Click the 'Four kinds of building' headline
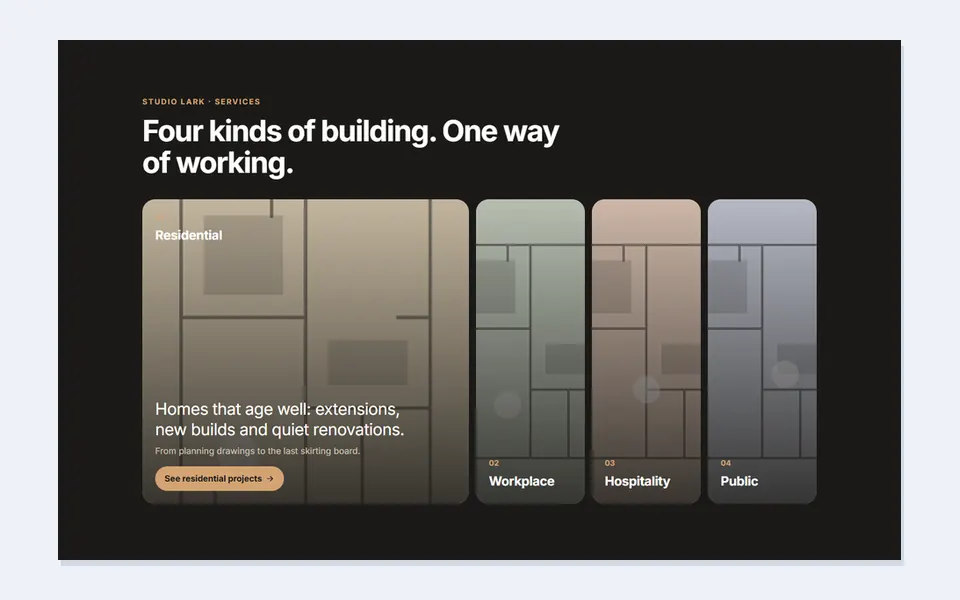960x600 pixels. click(x=350, y=147)
